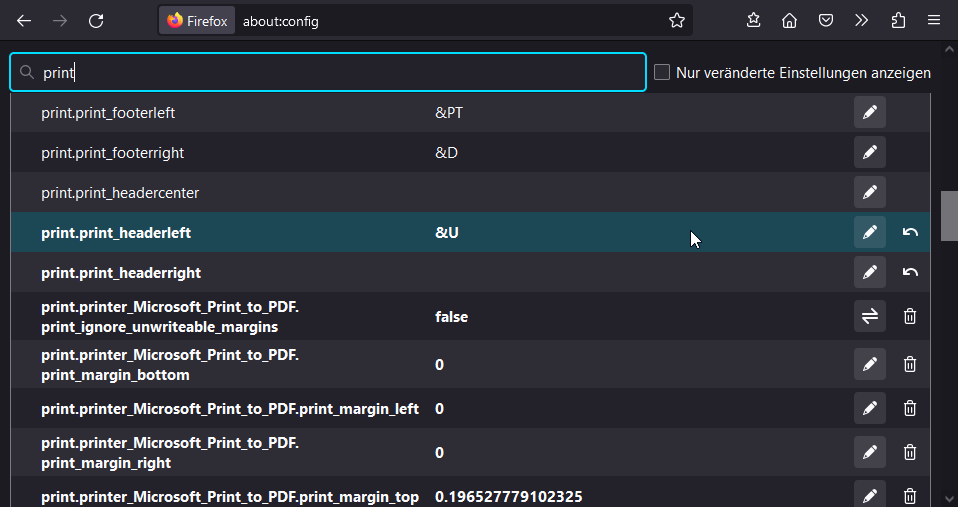
Task: Delete the print_margin_bottom preference
Action: [910, 365]
